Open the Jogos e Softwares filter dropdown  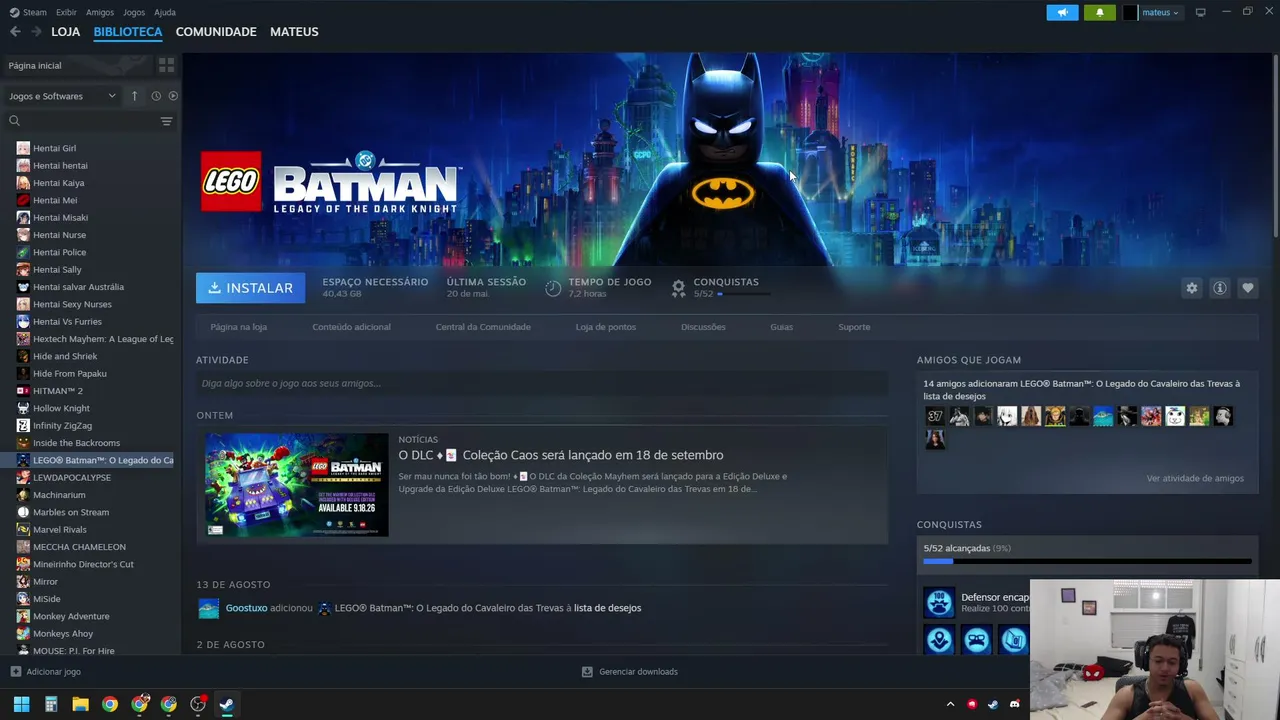pyautogui.click(x=62, y=96)
